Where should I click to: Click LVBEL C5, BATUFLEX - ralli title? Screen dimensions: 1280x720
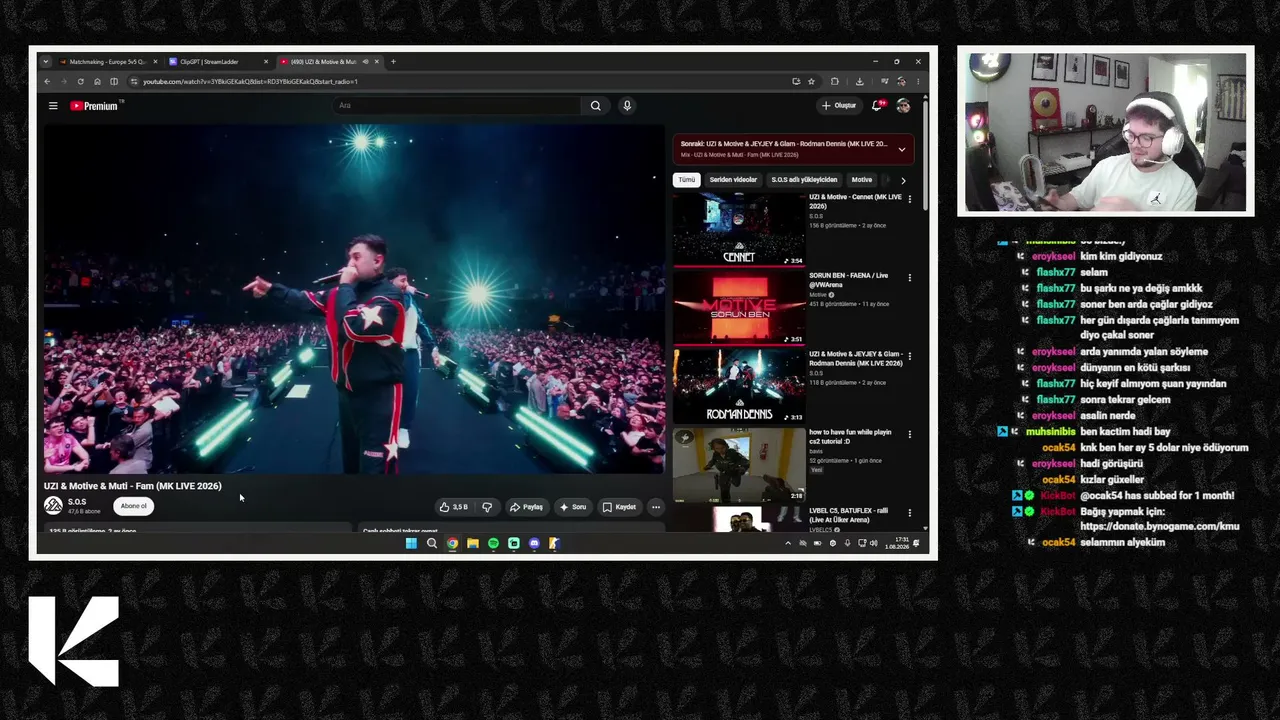coord(848,515)
